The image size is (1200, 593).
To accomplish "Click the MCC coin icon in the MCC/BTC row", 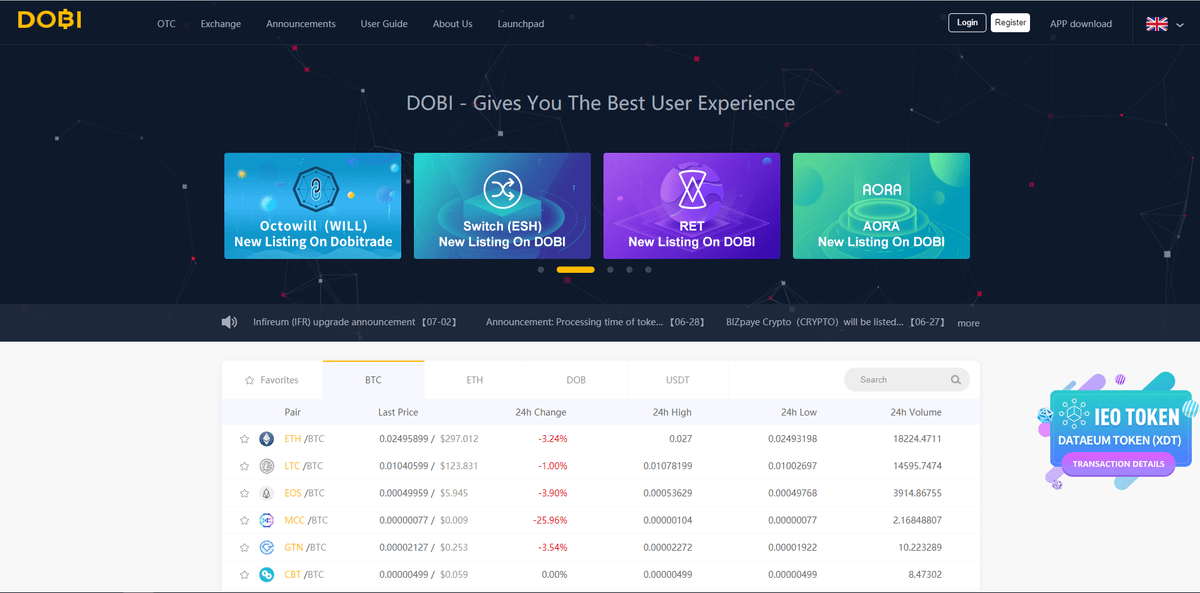I will coord(267,520).
